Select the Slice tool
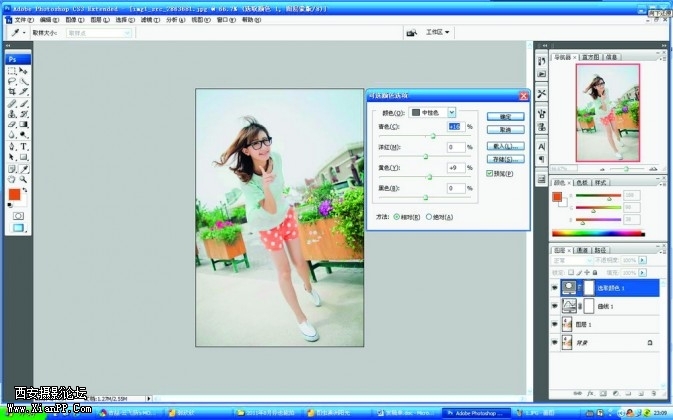The height and width of the screenshot is (420, 673). pyautogui.click(x=24, y=91)
